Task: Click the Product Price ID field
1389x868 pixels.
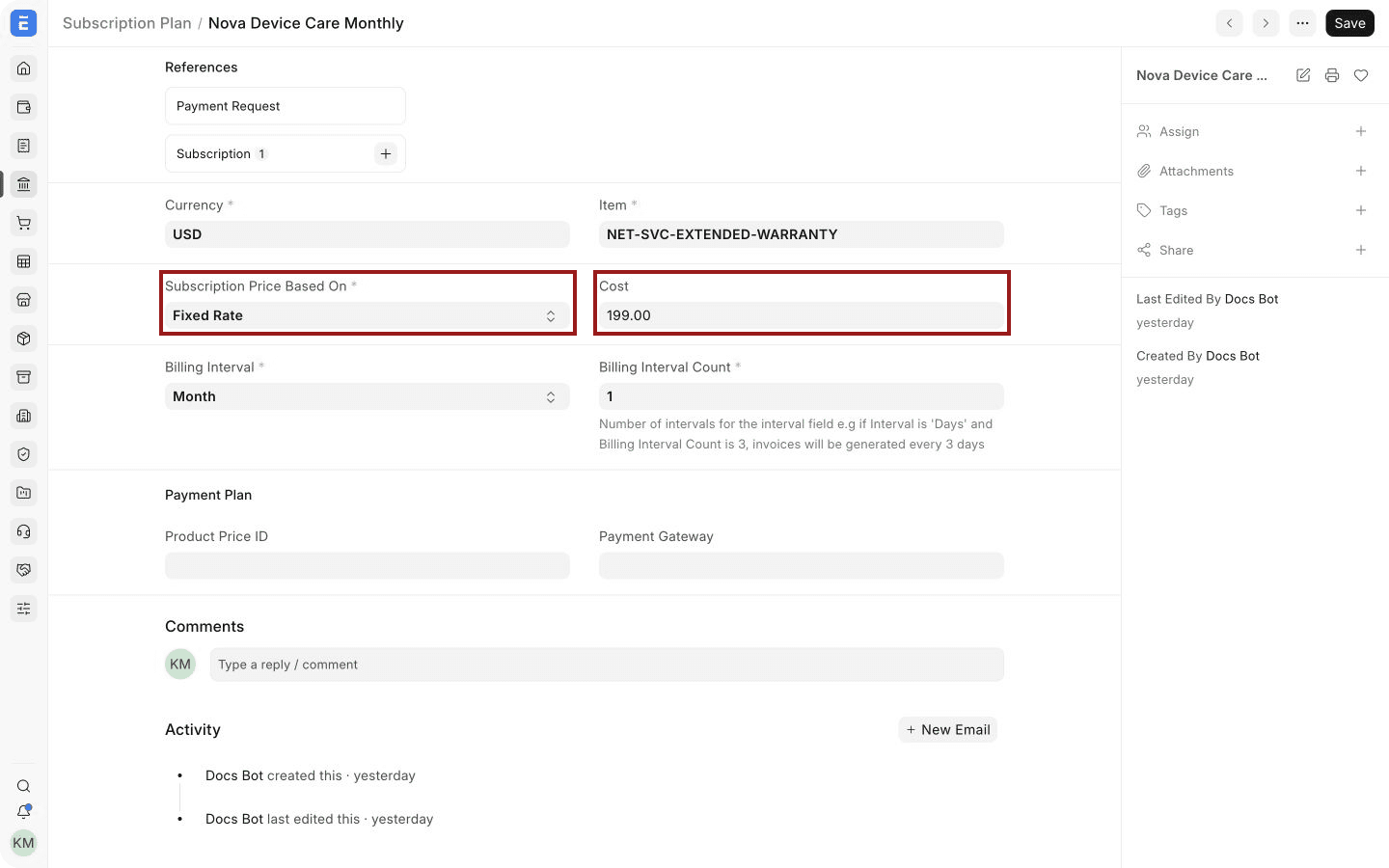Action: (x=368, y=566)
